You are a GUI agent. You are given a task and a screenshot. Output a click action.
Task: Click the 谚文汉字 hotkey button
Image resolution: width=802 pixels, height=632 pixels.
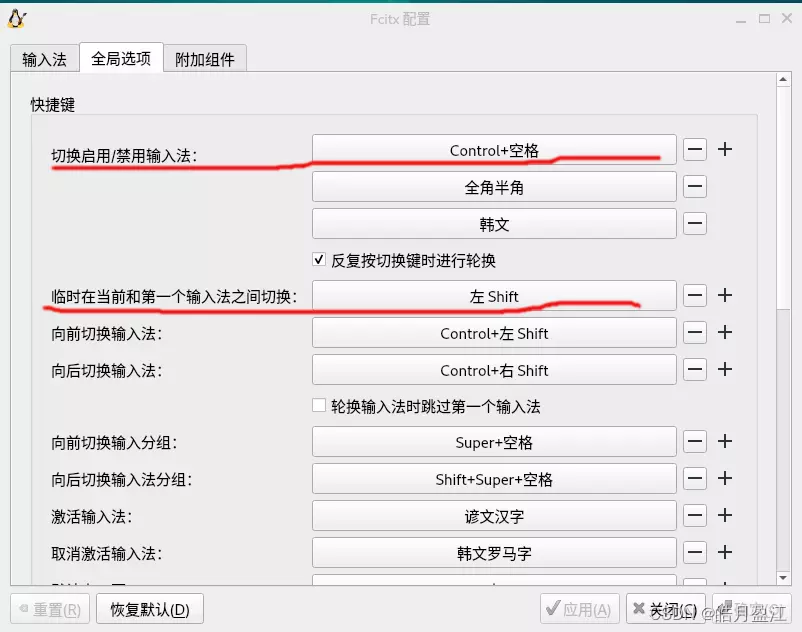click(x=494, y=515)
